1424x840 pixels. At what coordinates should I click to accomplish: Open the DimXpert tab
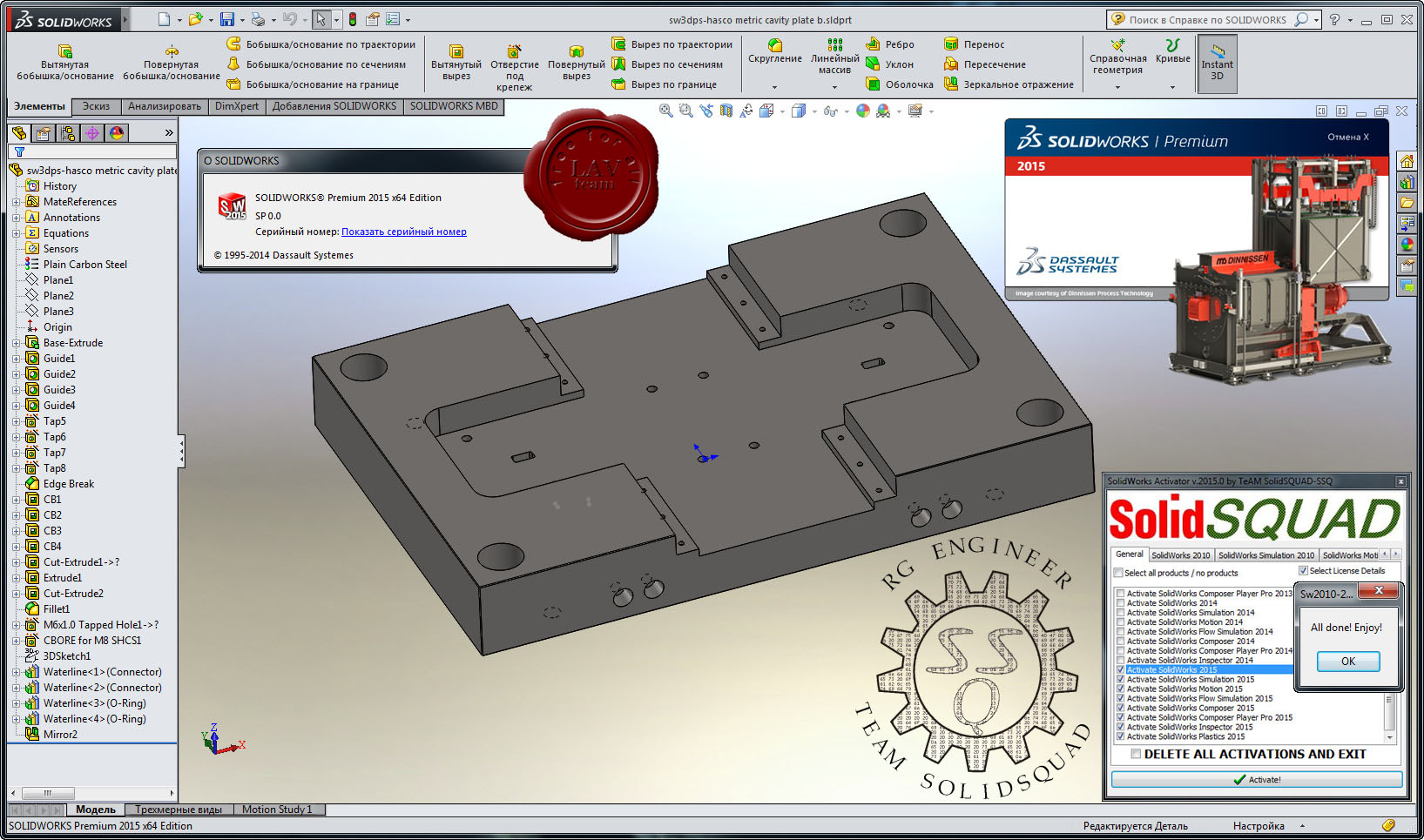pos(237,106)
